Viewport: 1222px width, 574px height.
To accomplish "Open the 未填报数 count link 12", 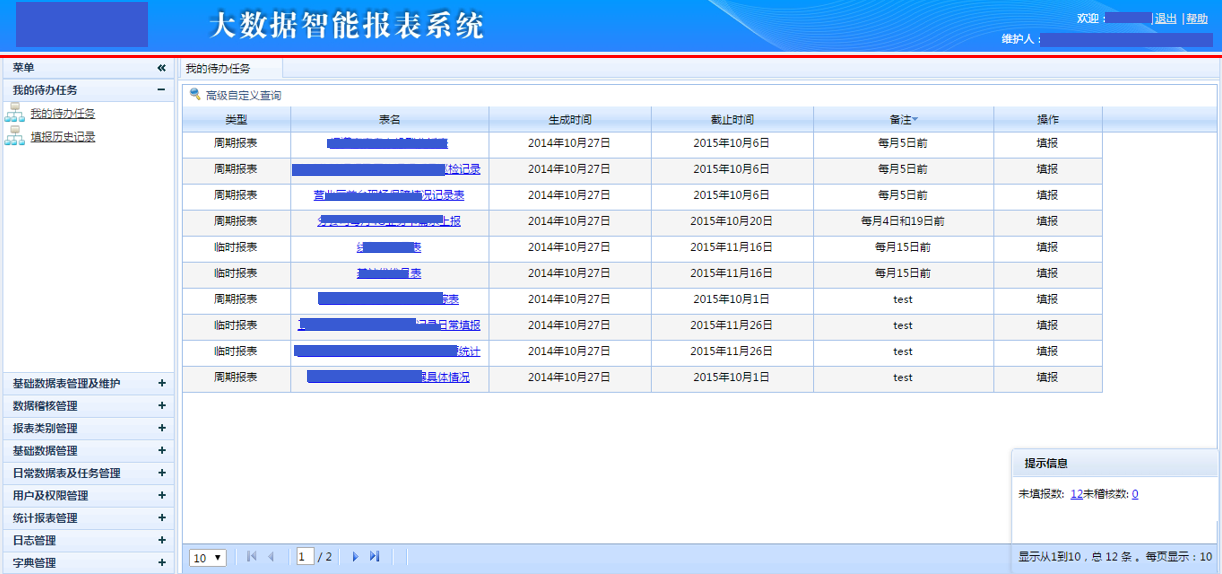I will (x=1076, y=494).
